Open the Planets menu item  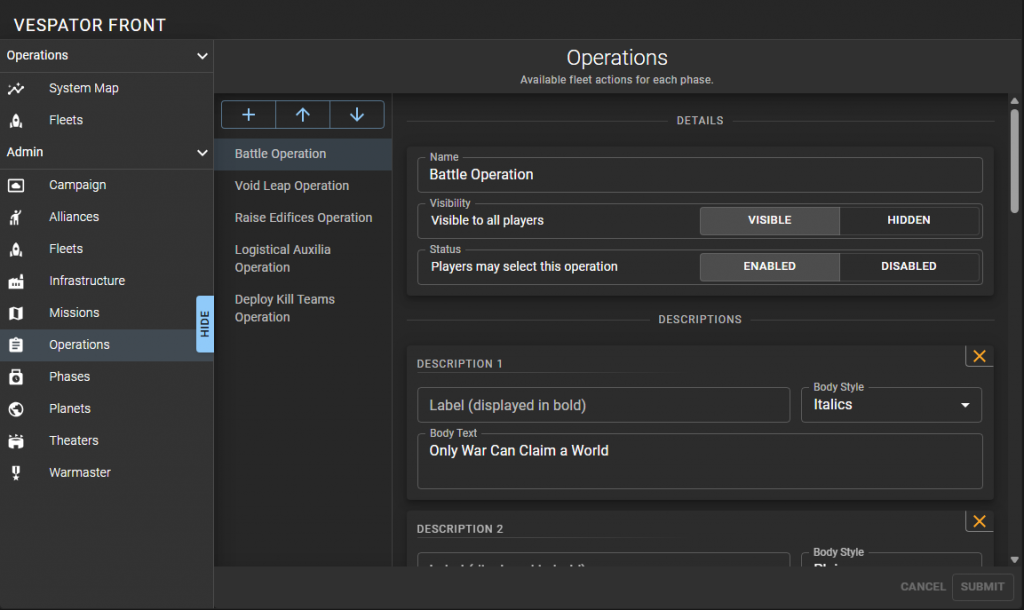click(70, 409)
